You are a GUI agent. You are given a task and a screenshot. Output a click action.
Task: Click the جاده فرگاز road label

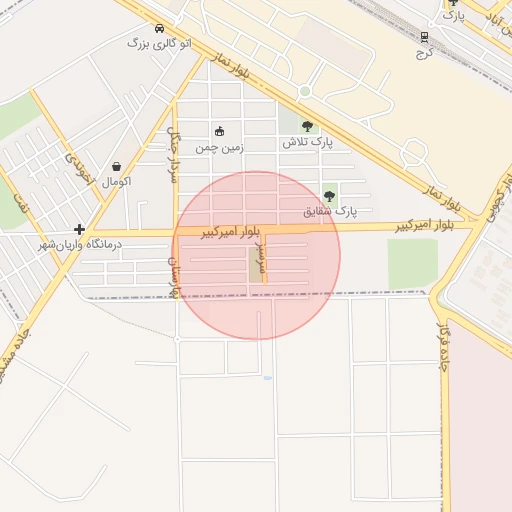click(x=444, y=347)
